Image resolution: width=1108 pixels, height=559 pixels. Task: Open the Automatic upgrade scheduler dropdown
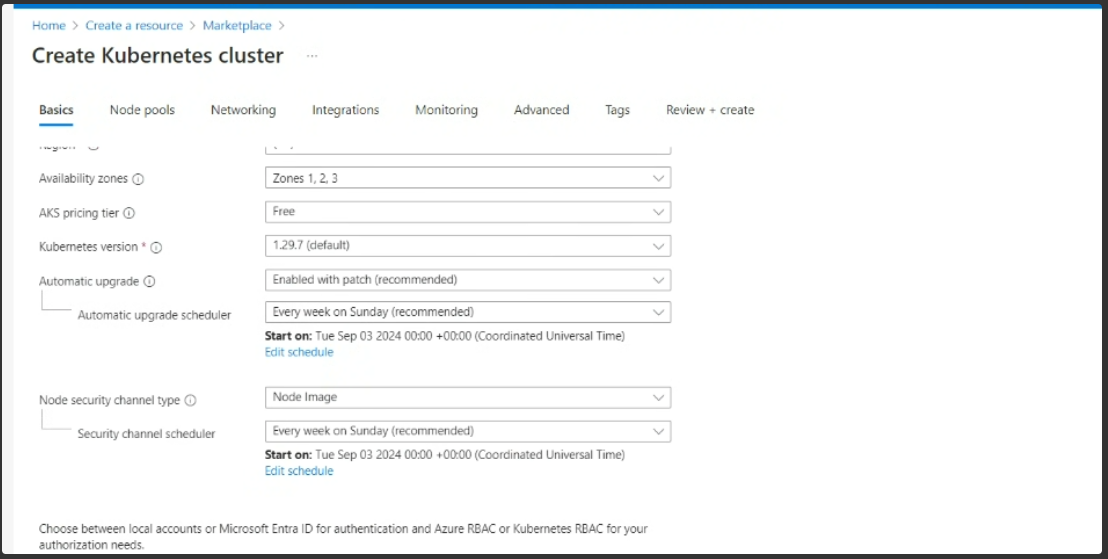coord(467,312)
